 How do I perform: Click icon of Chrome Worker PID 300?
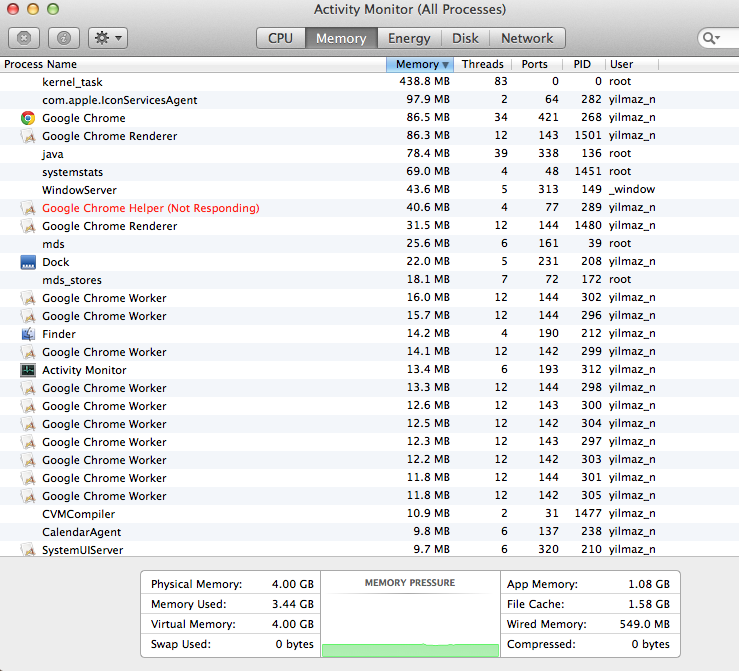click(x=28, y=406)
